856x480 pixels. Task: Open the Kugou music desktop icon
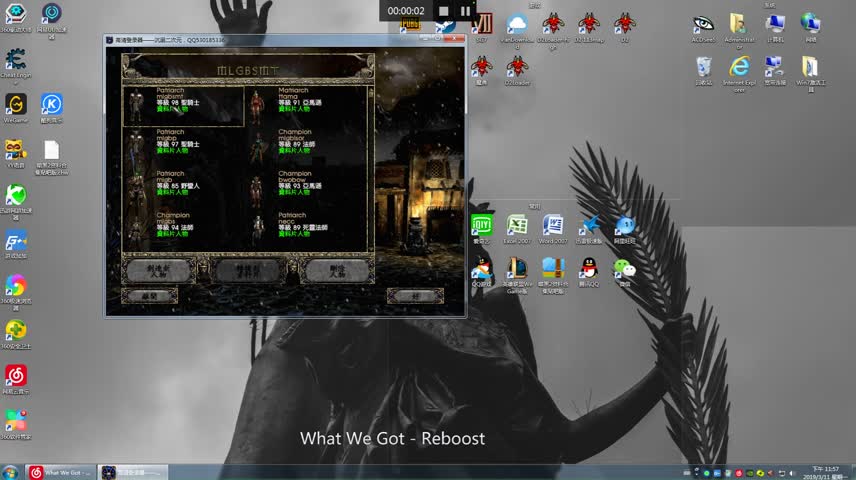pos(51,108)
